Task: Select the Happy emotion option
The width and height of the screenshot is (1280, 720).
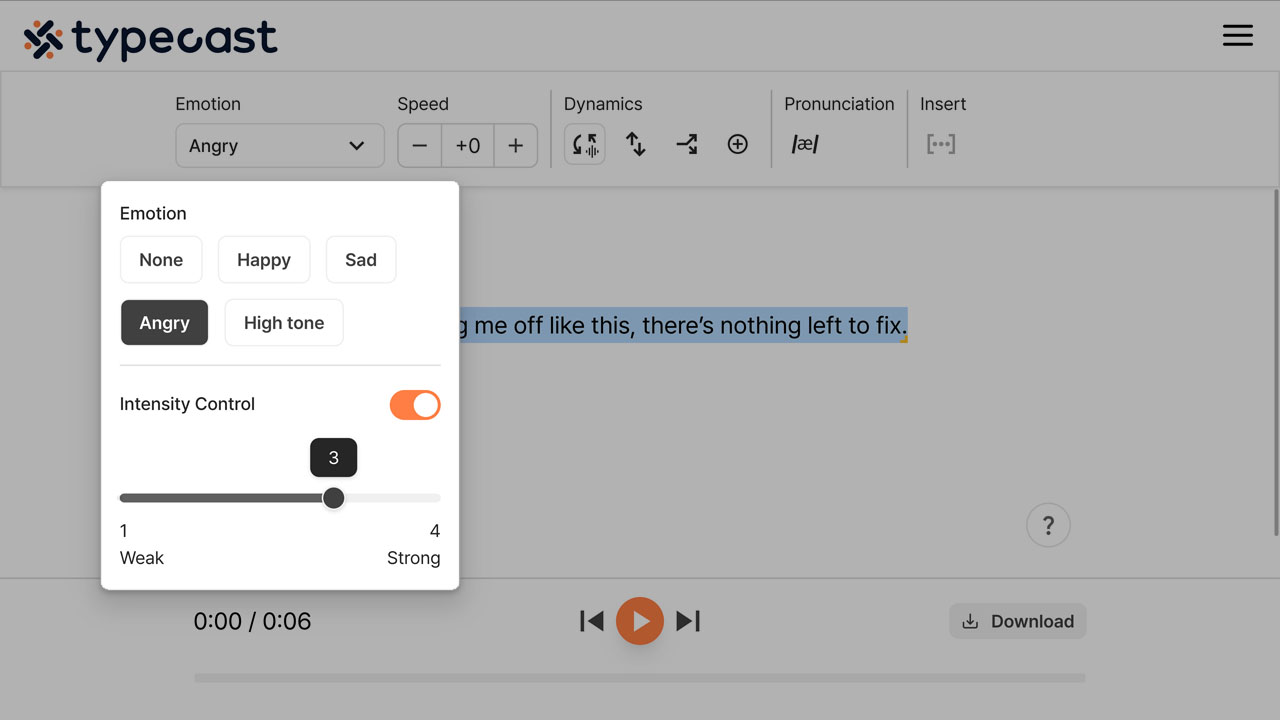Action: pos(264,260)
